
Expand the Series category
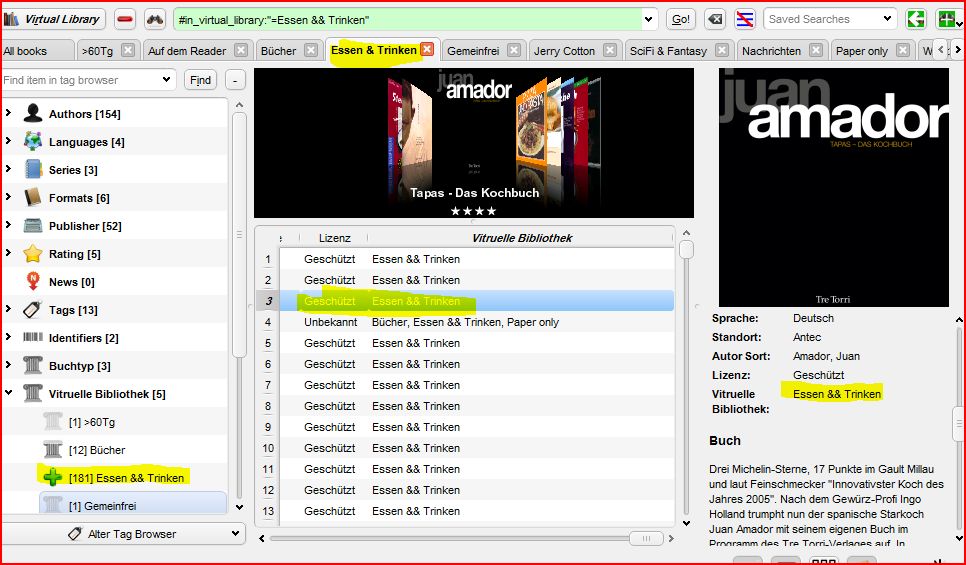tap(9, 169)
